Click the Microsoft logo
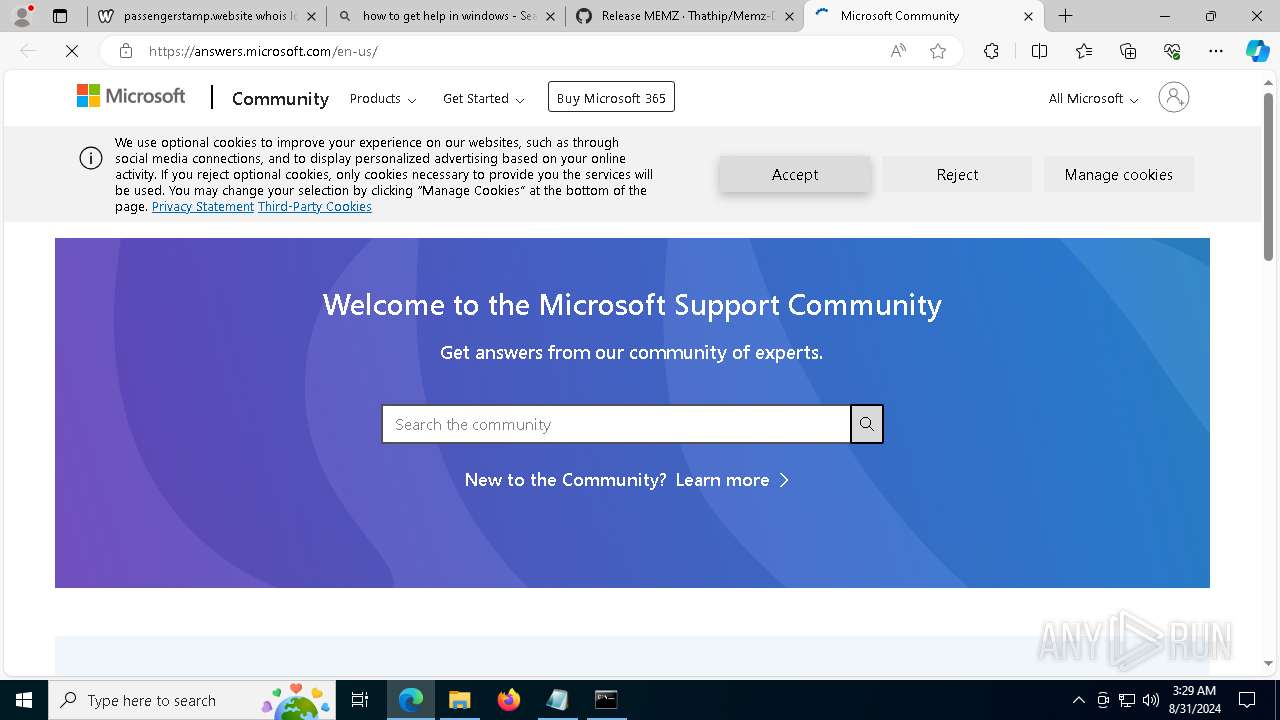Screen dimensions: 1280x720 tap(131, 96)
